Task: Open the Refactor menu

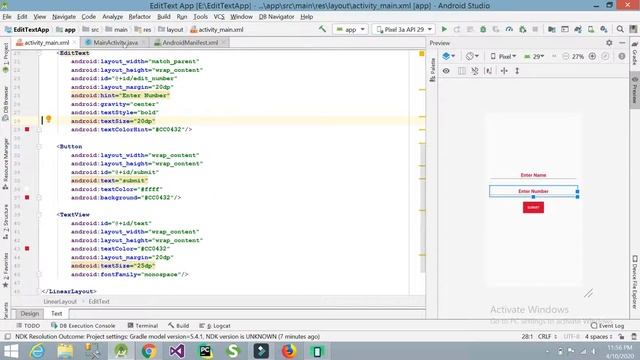Action: 140,17
